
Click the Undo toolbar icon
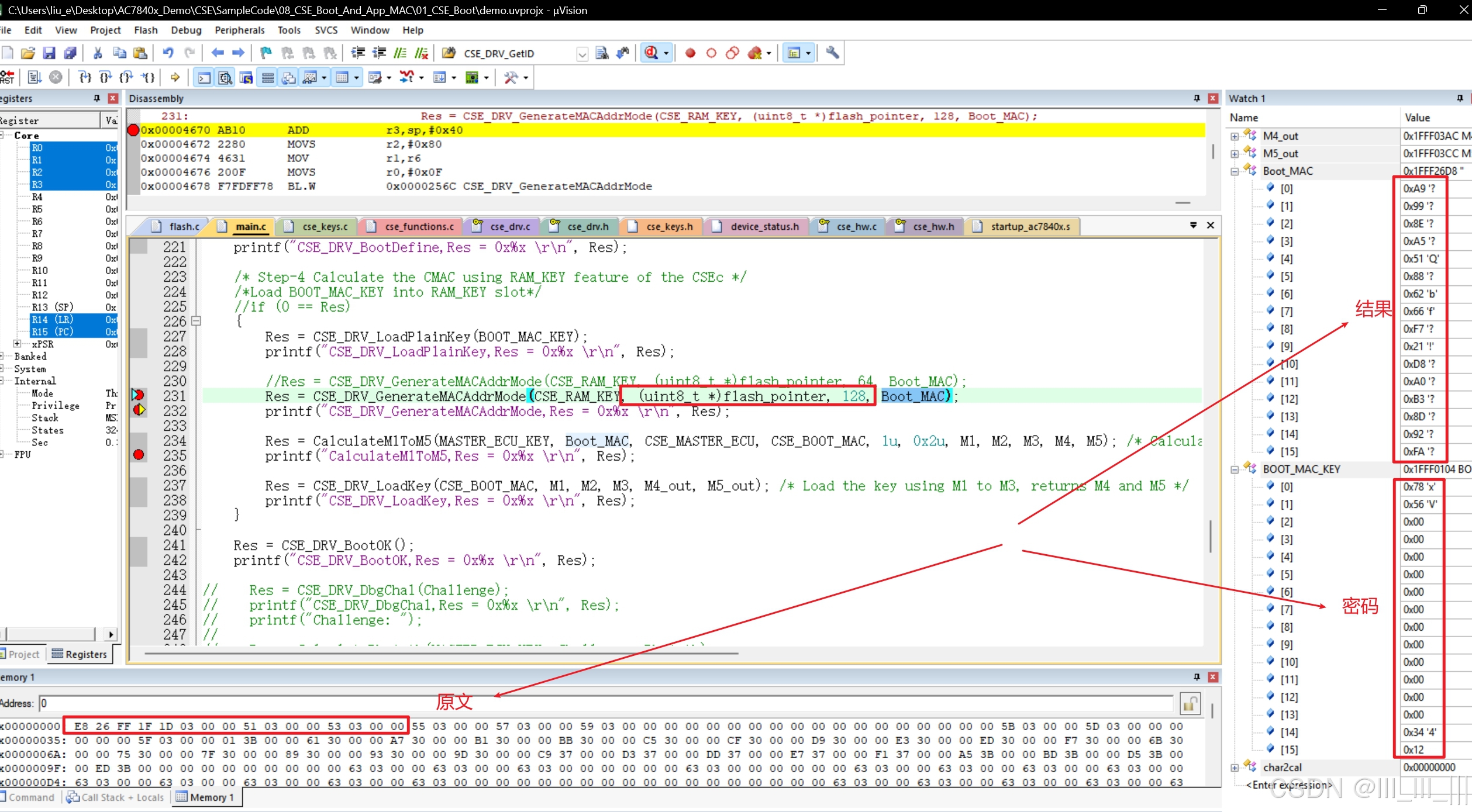[x=168, y=53]
